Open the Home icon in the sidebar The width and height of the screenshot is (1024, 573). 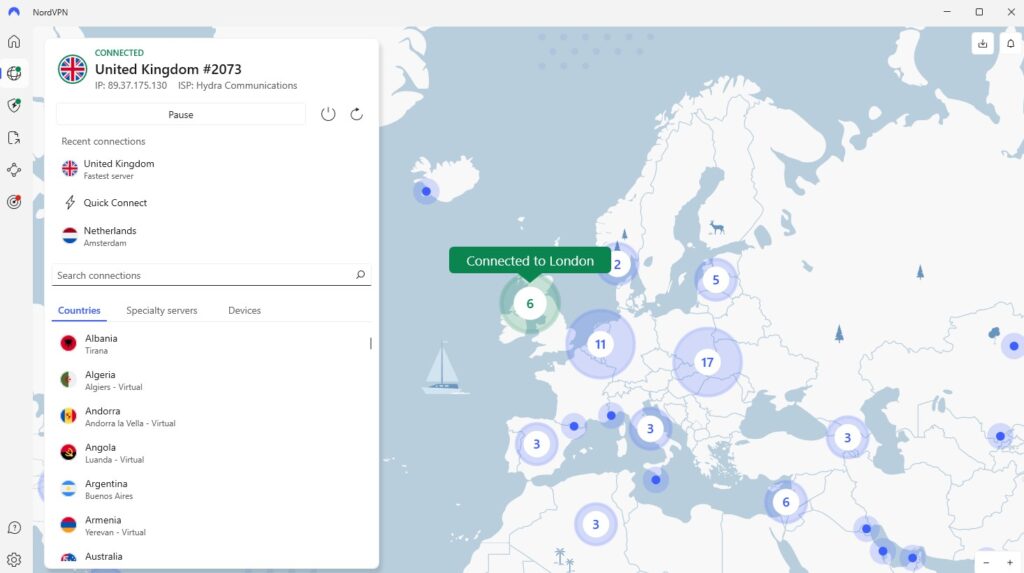coord(14,42)
